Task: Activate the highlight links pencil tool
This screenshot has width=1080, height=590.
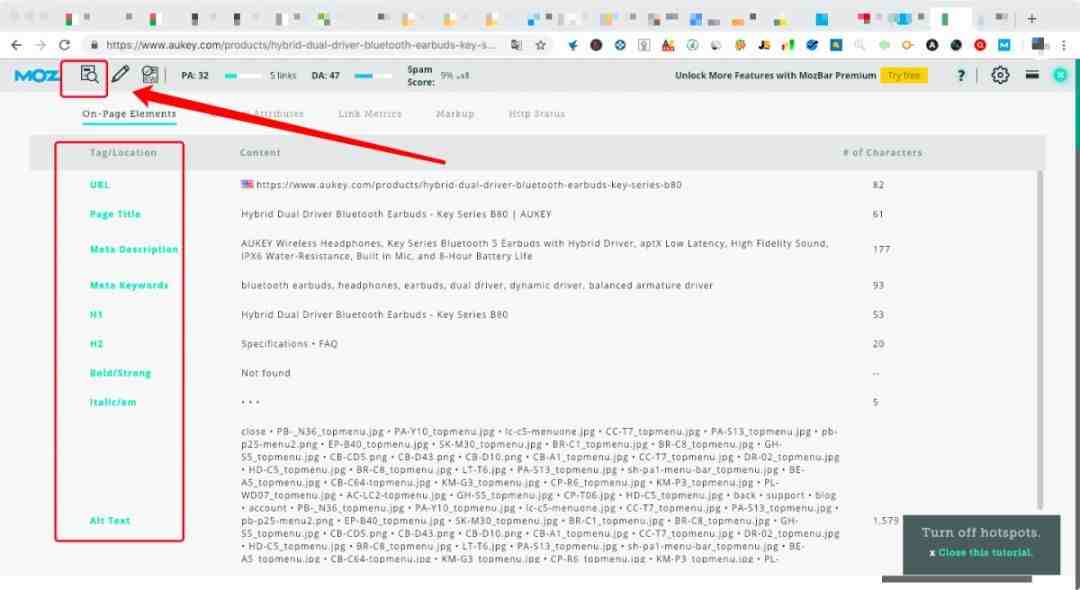Action: (121, 74)
